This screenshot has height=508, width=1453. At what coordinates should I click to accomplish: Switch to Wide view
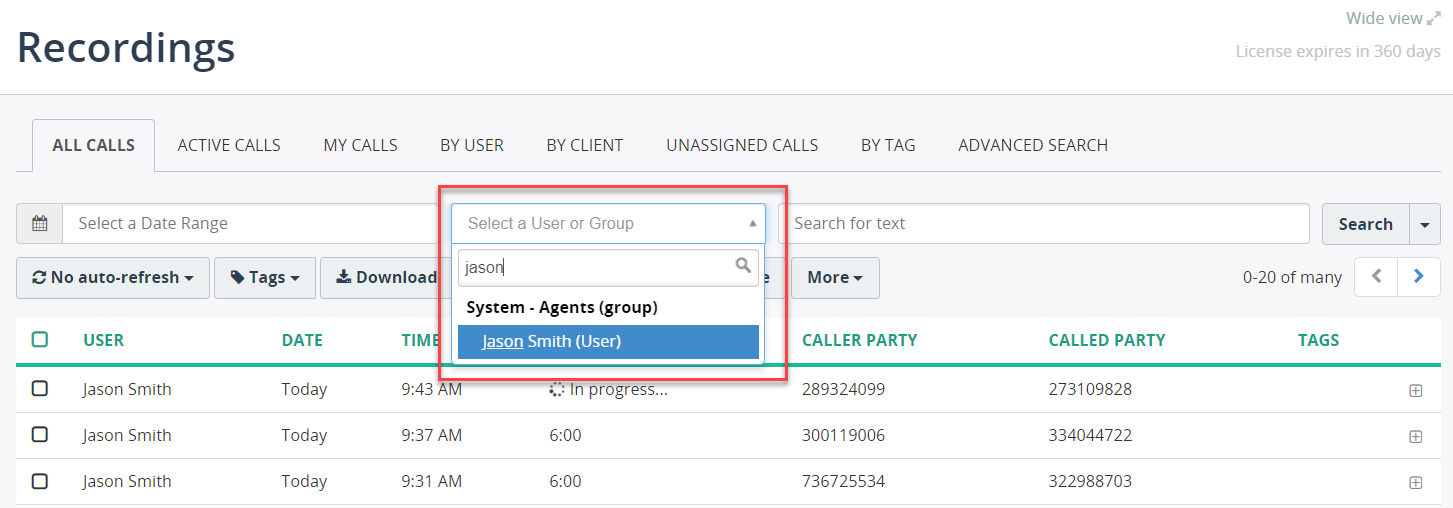(1393, 18)
